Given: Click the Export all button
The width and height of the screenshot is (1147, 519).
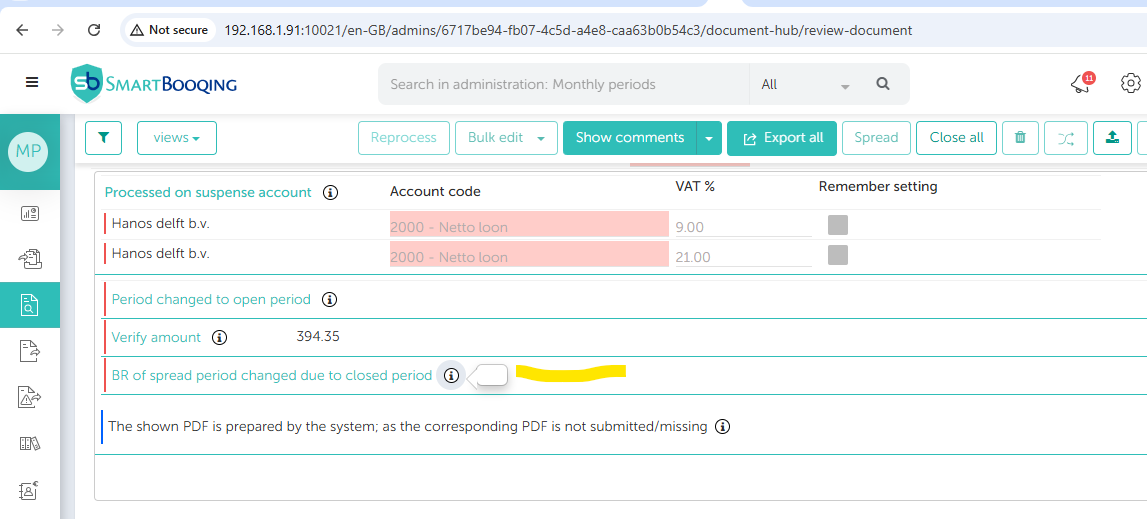Looking at the screenshot, I should click(x=782, y=138).
